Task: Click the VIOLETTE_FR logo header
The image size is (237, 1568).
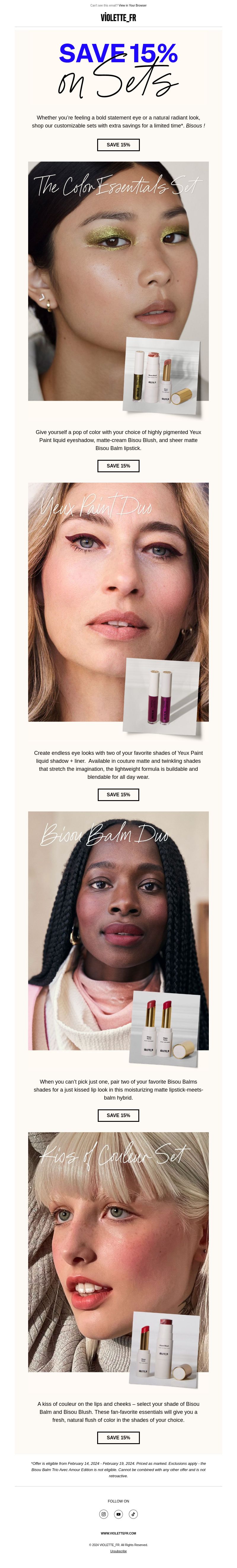Action: (118, 18)
